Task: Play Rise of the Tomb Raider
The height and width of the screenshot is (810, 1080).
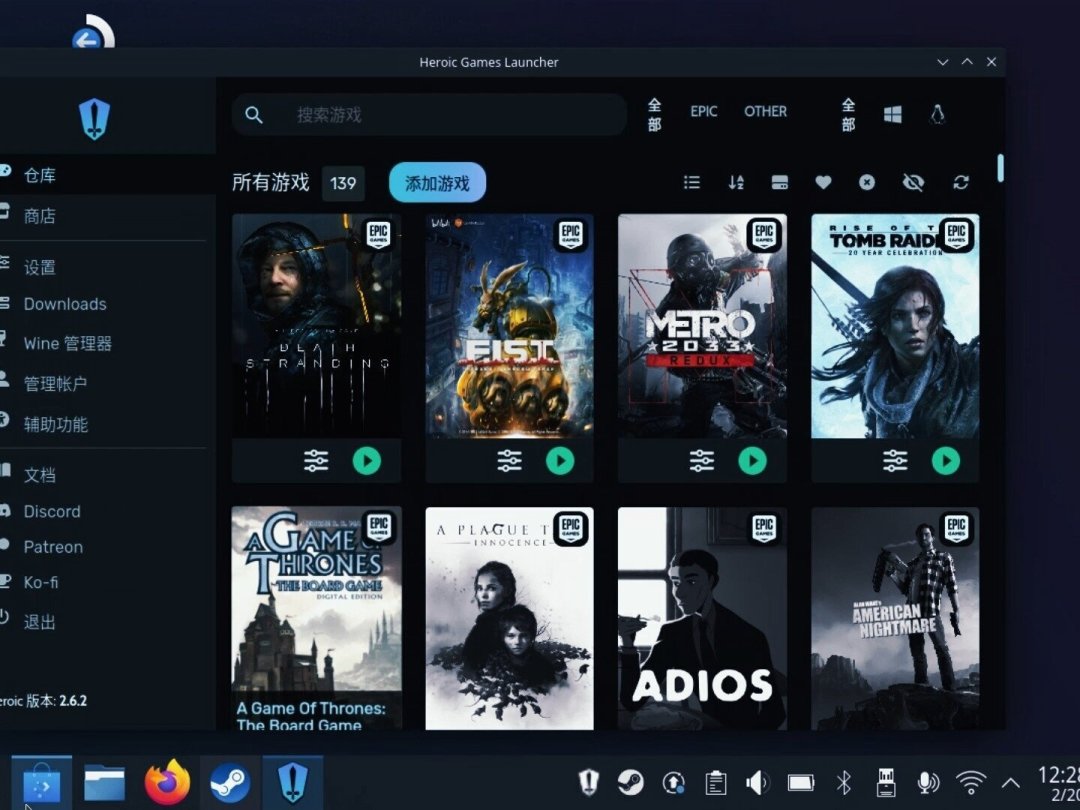Action: (x=946, y=461)
